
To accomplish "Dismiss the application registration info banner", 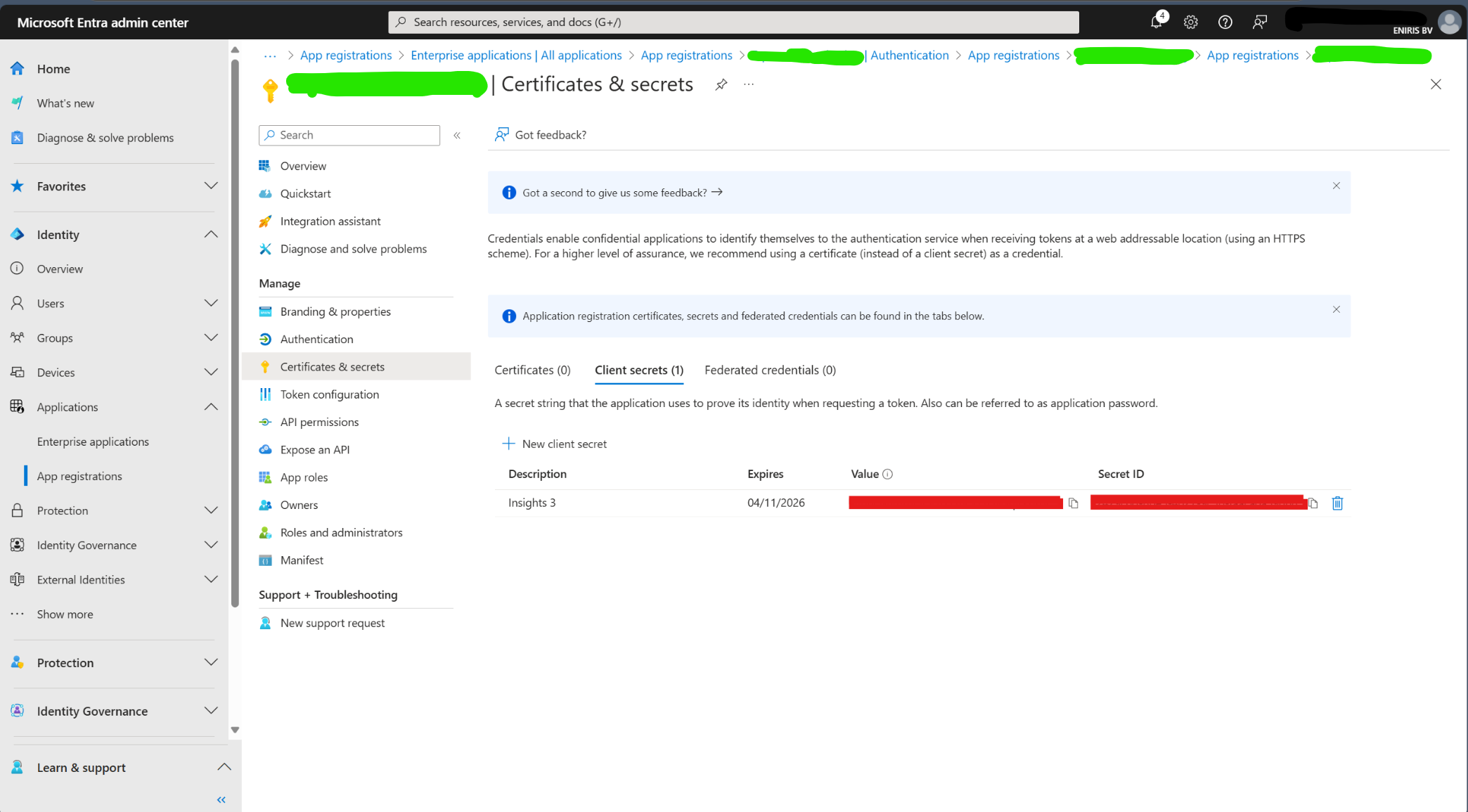I will 1336,309.
